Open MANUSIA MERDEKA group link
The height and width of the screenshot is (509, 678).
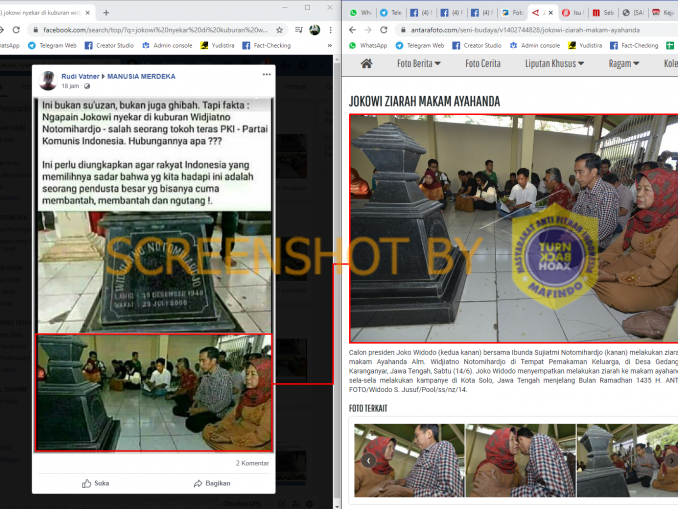[141, 77]
